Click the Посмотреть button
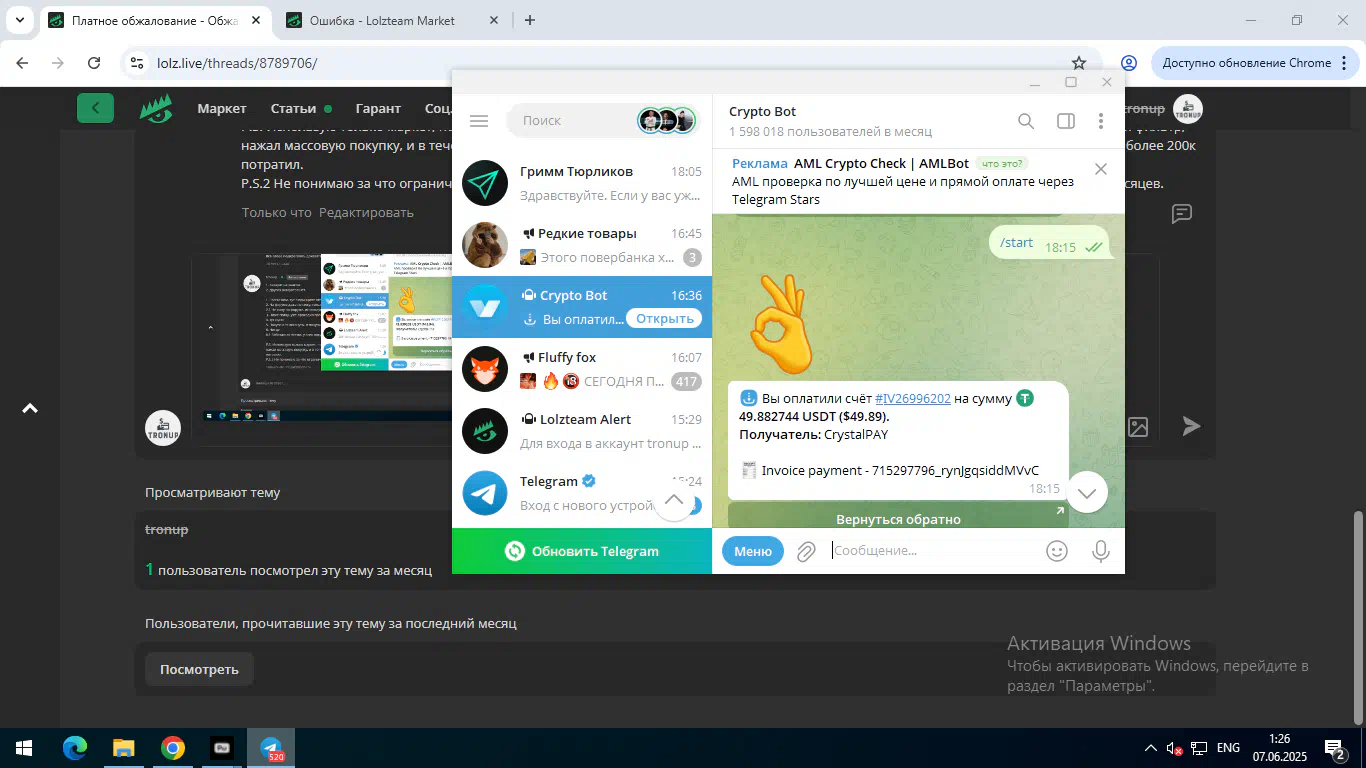Screen dimensions: 1366x768 click(x=199, y=669)
